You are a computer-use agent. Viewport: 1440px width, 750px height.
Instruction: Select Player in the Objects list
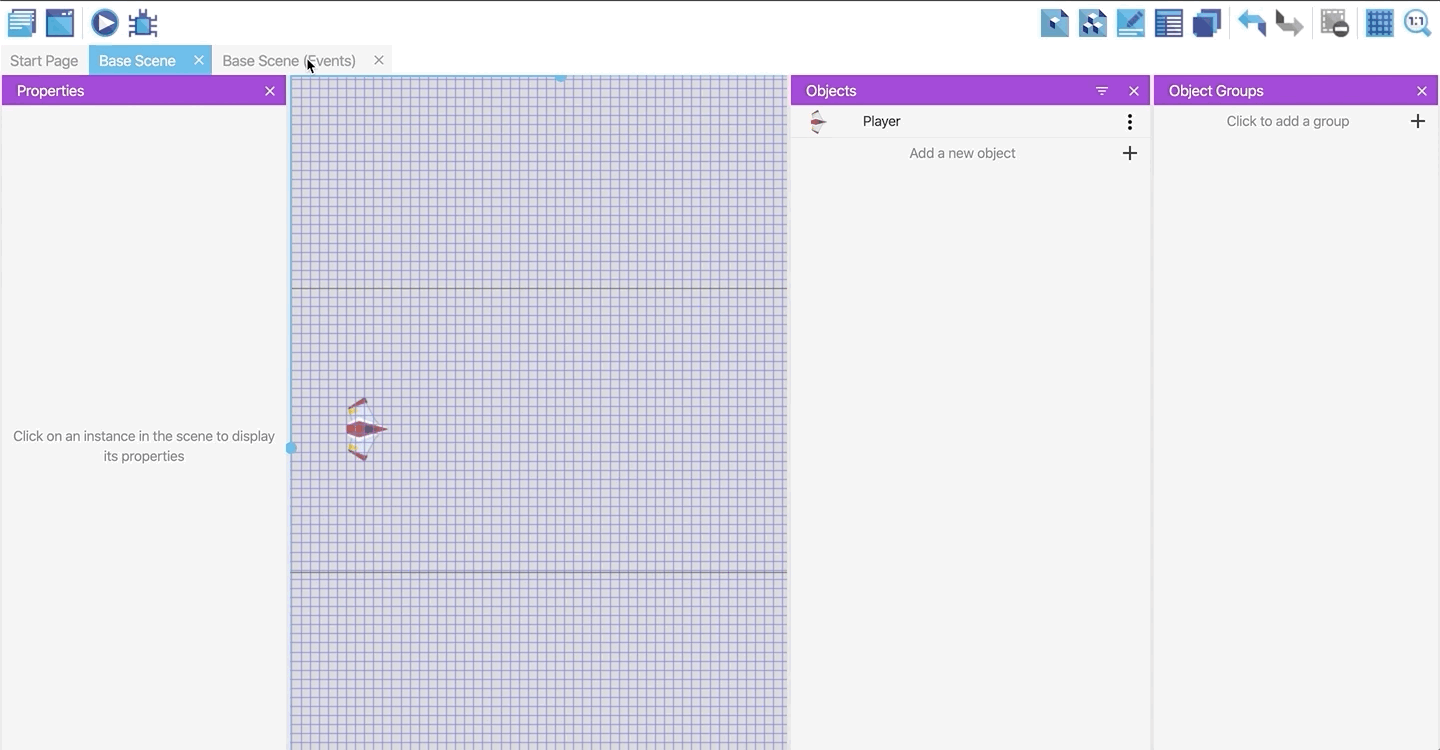(x=881, y=121)
